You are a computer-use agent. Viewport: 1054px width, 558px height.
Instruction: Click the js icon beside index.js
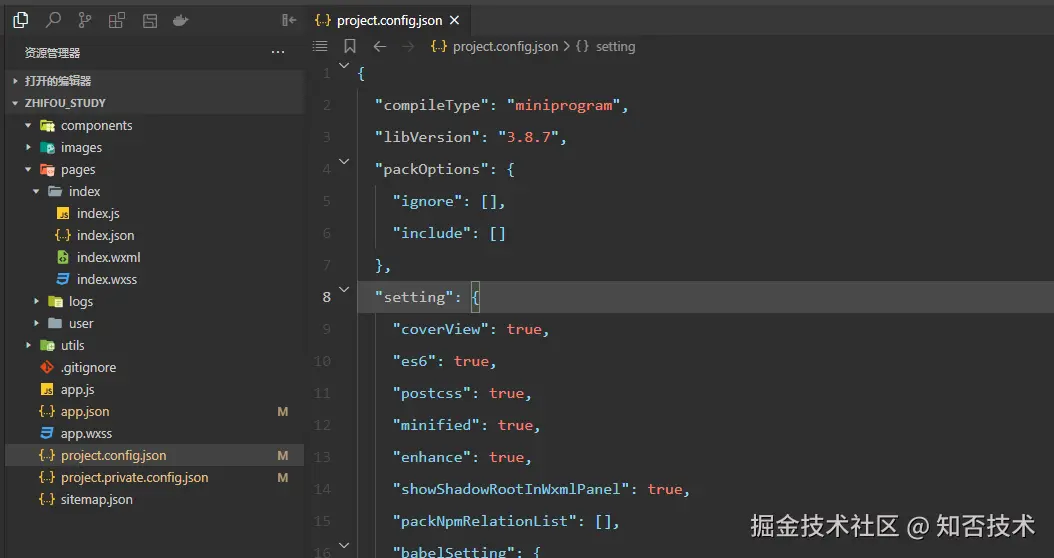coord(63,214)
